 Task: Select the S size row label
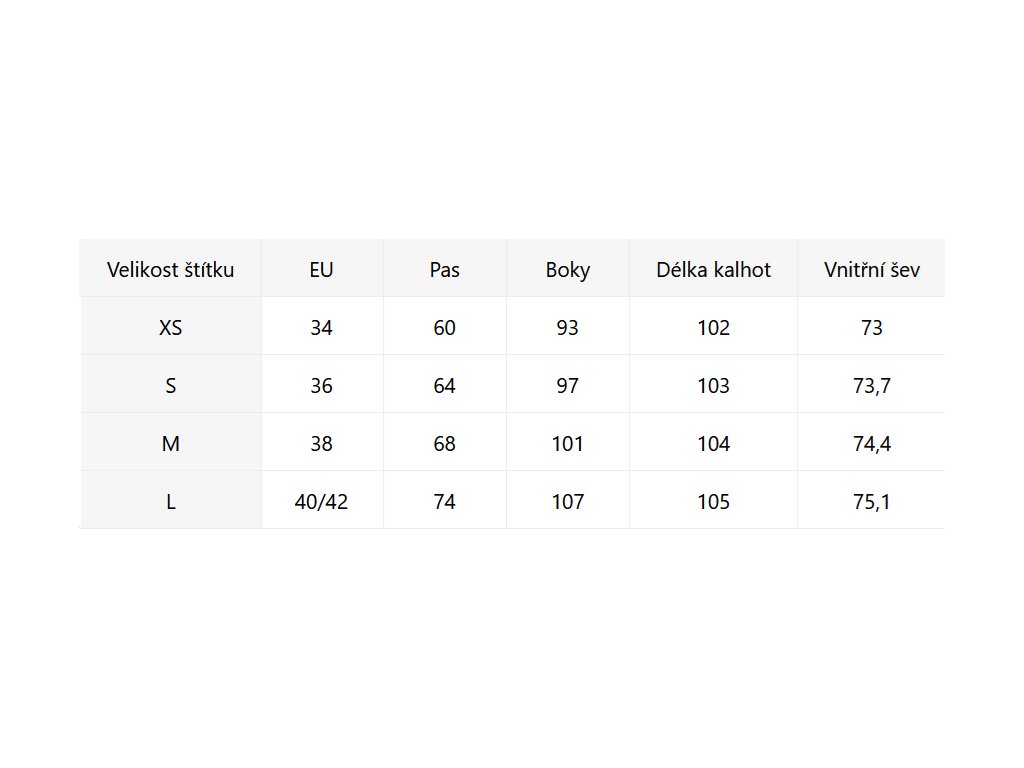pyautogui.click(x=170, y=386)
